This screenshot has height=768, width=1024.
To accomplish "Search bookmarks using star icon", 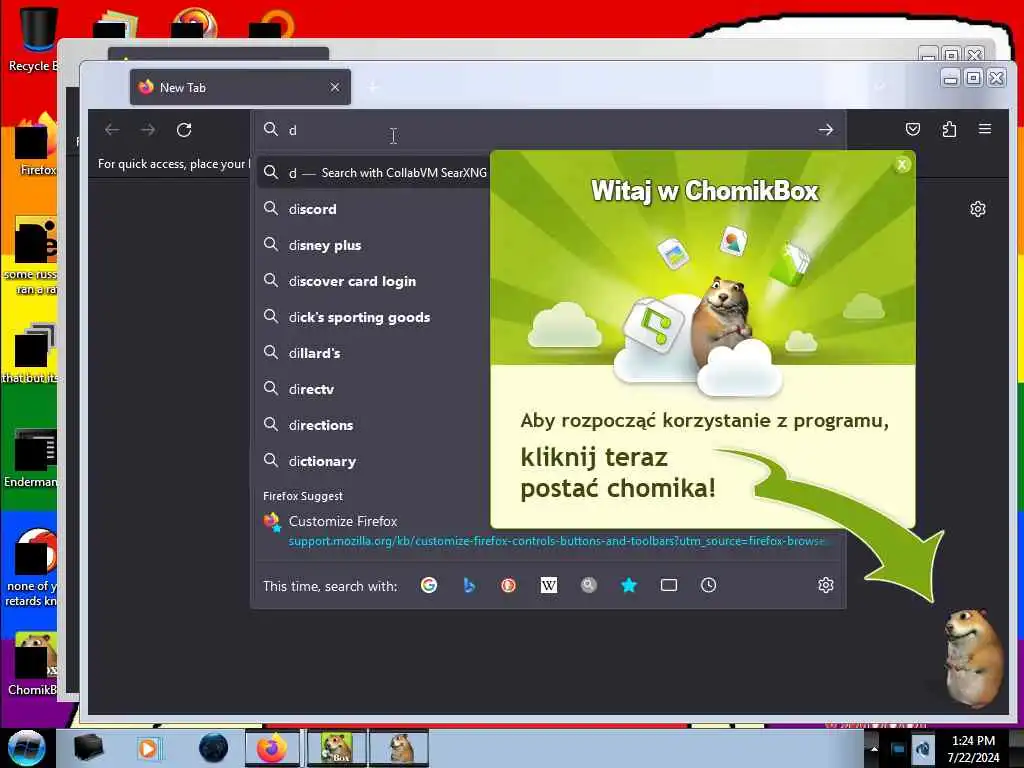I will (x=629, y=585).
